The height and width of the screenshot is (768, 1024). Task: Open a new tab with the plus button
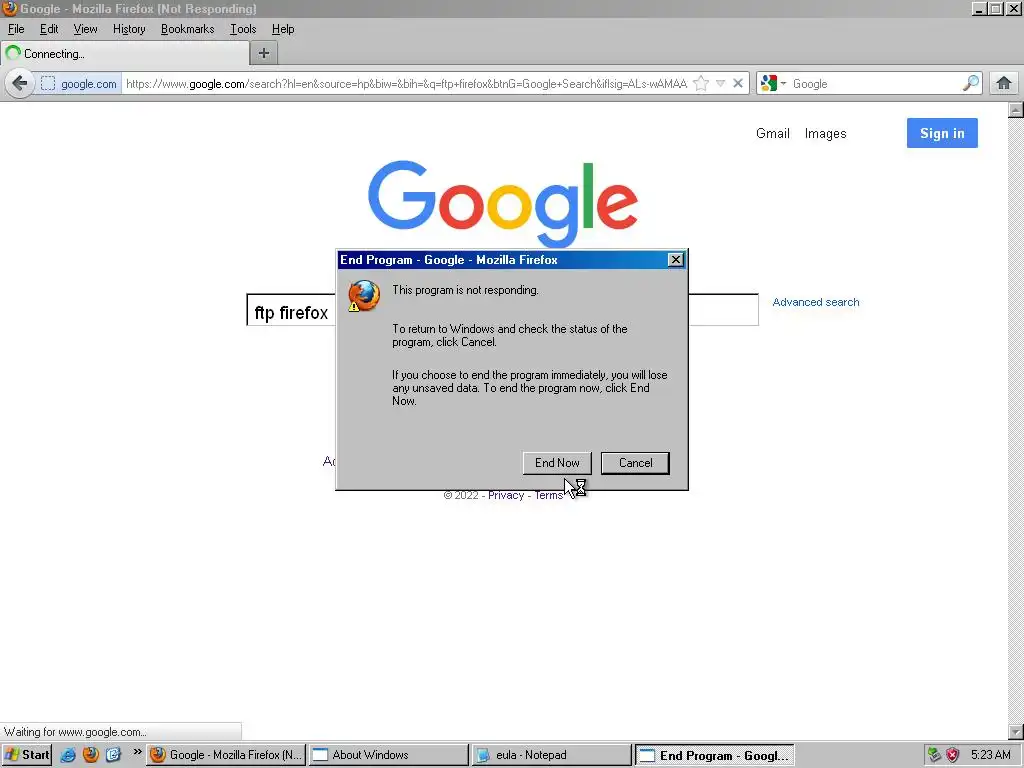(x=264, y=54)
